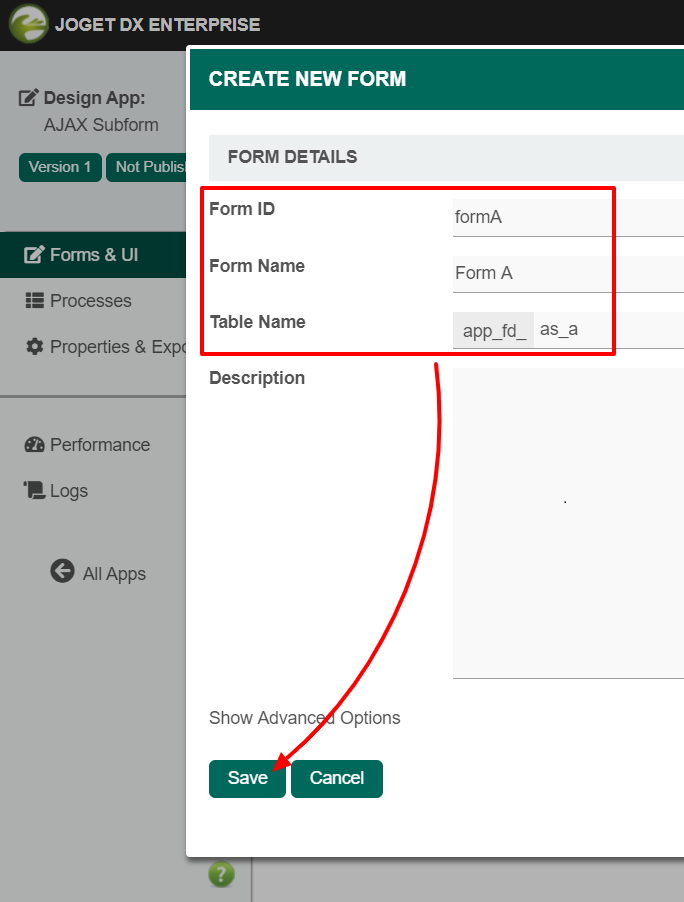Click the All Apps back arrow icon
Viewport: 684px width, 902px height.
[x=62, y=571]
